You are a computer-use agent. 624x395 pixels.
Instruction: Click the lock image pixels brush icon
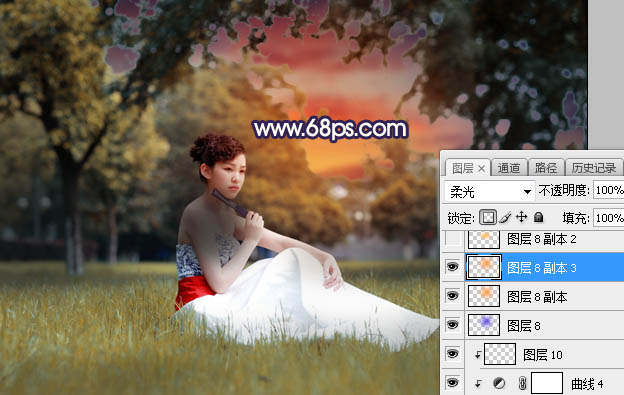point(505,218)
